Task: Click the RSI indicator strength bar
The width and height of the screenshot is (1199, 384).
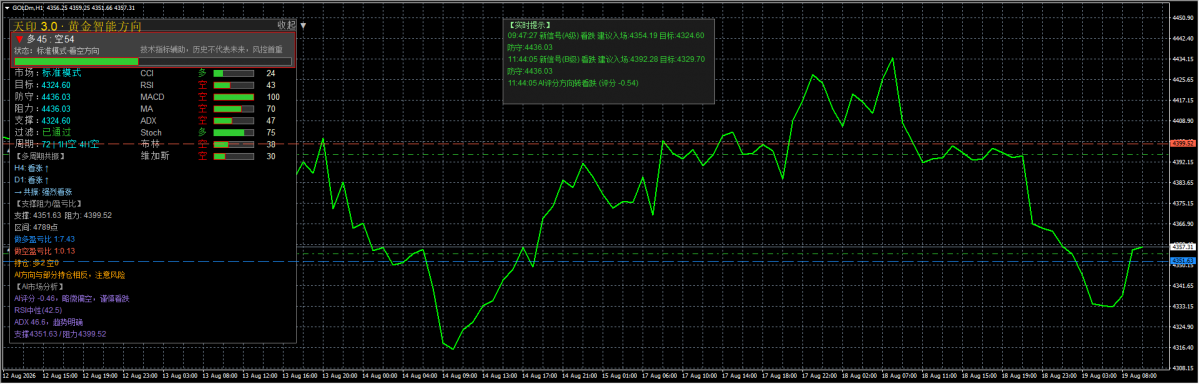Action: (x=233, y=86)
